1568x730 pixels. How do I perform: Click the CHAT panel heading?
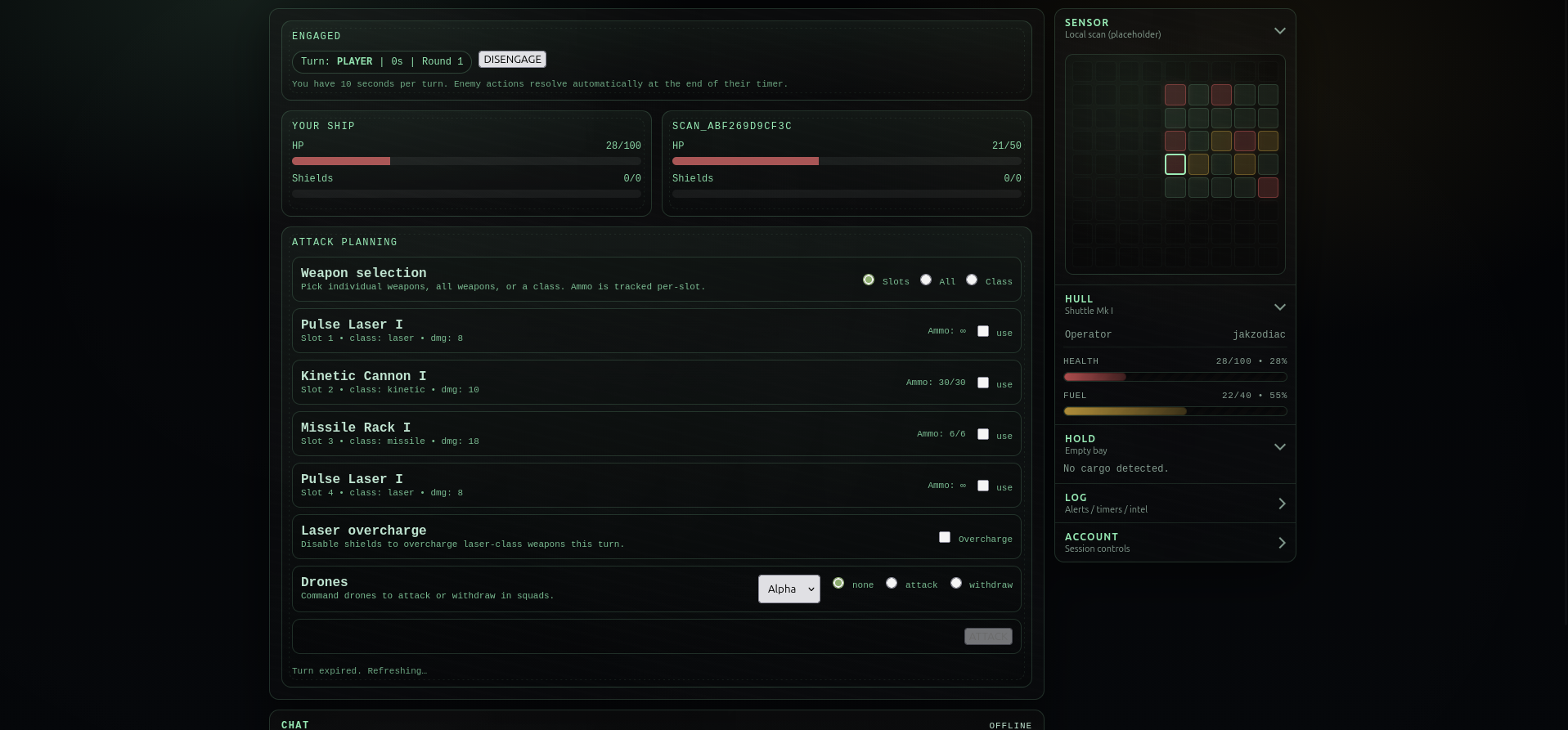pyautogui.click(x=295, y=725)
